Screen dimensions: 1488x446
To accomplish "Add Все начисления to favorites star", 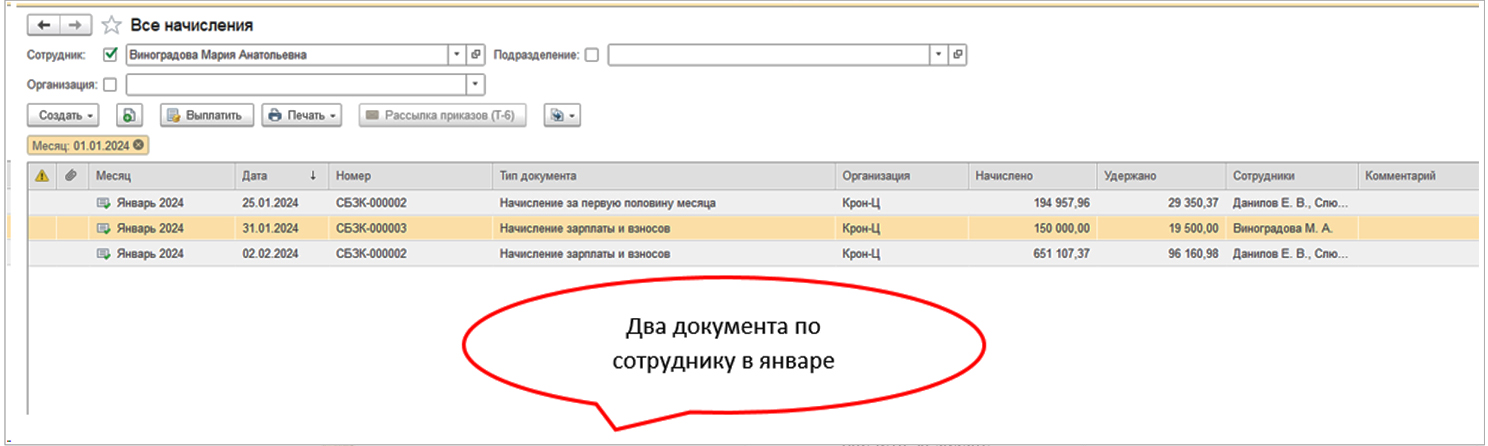I will tap(112, 25).
